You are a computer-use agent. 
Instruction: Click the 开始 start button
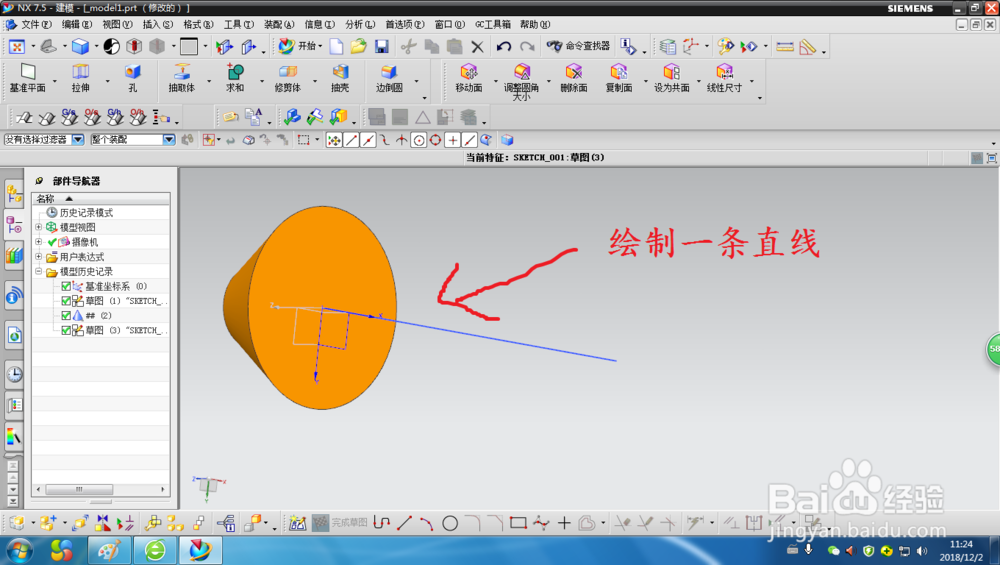tap(298, 46)
